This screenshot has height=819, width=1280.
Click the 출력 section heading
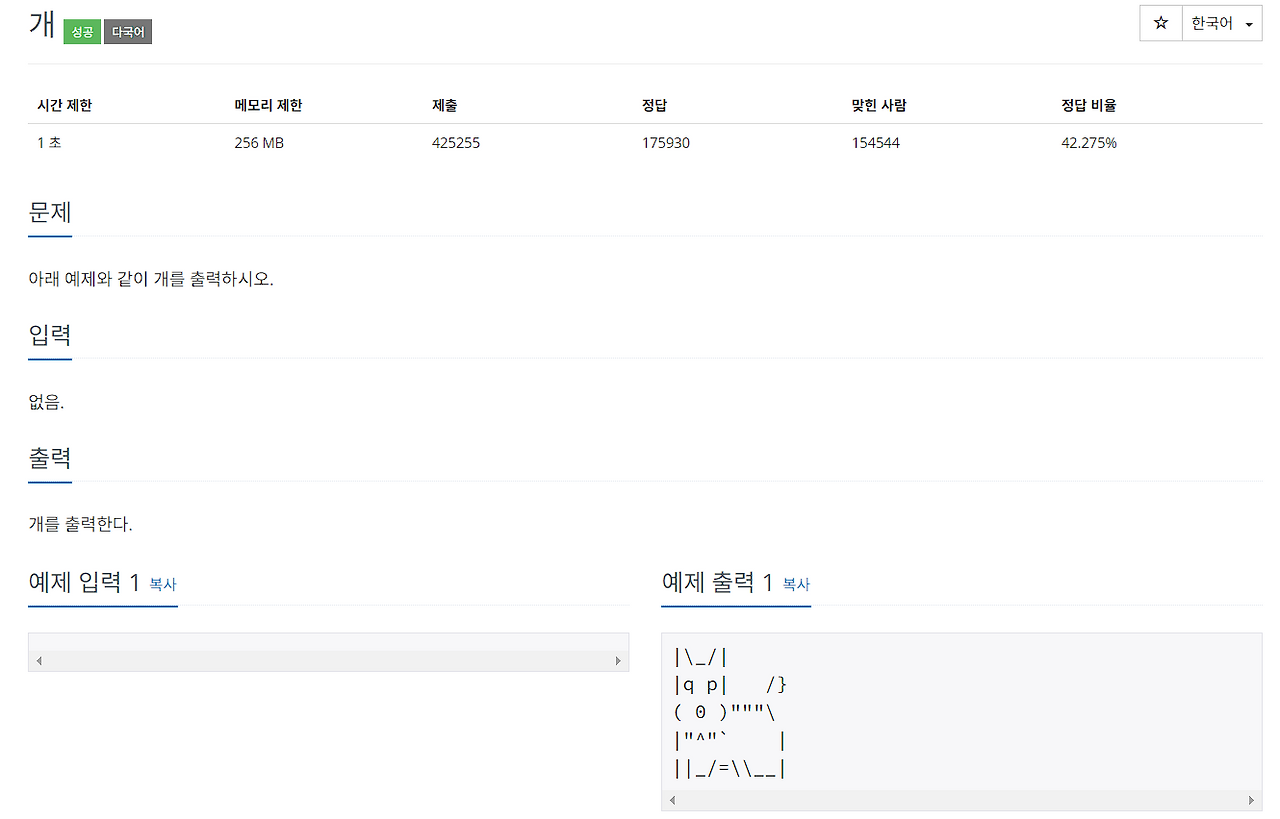(50, 458)
